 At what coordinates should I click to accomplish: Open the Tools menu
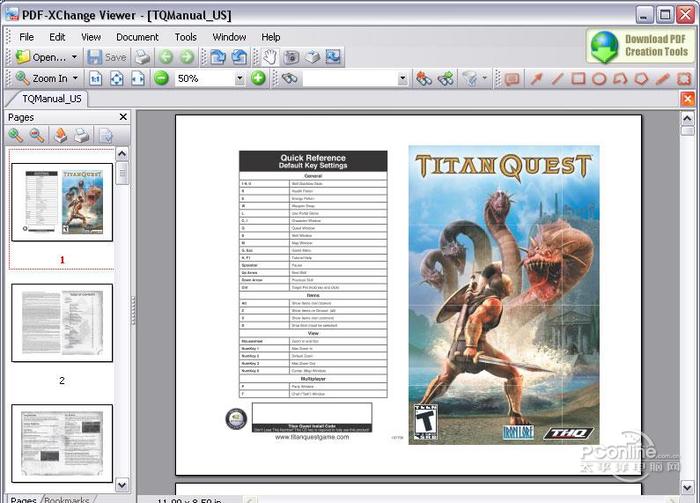click(186, 37)
